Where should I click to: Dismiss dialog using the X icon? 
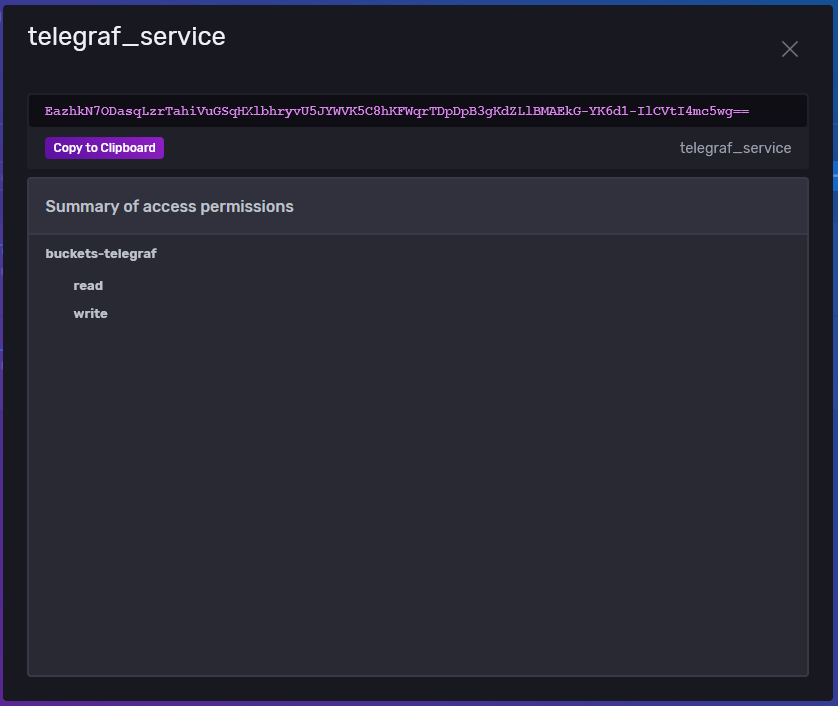click(x=789, y=49)
